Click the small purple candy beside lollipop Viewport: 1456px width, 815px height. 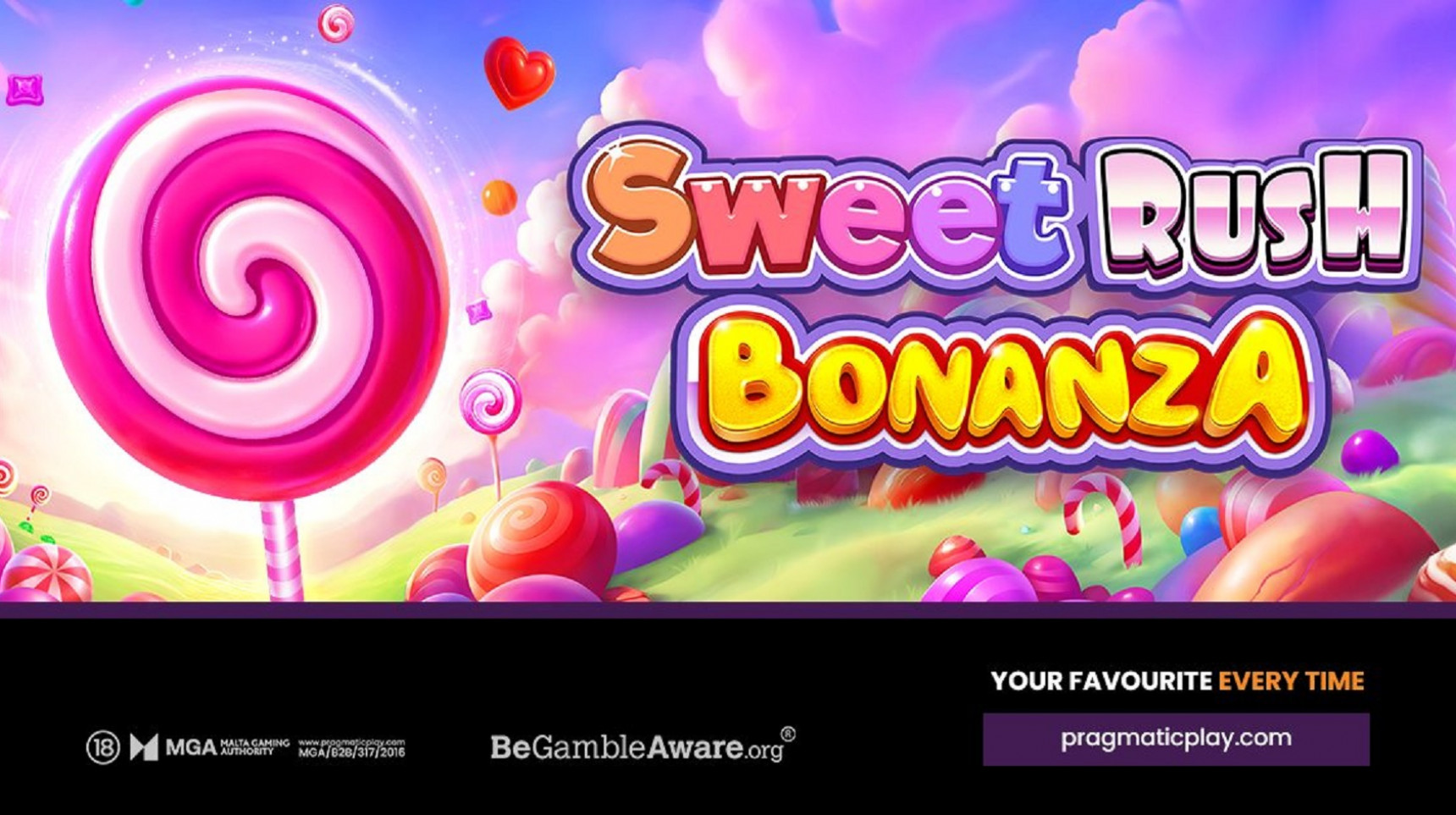[478, 312]
